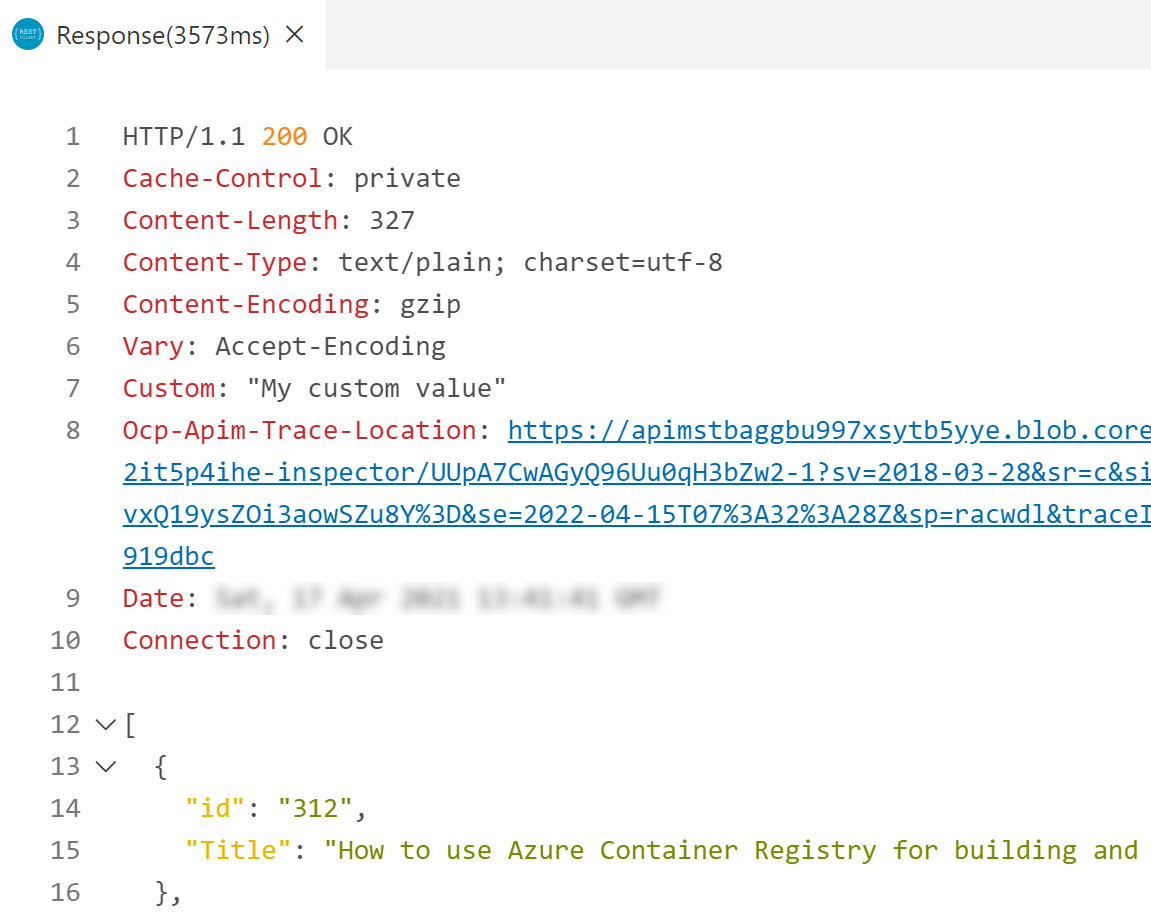This screenshot has width=1151, height=913.
Task: Click the Content-Type header name
Action: [214, 263]
